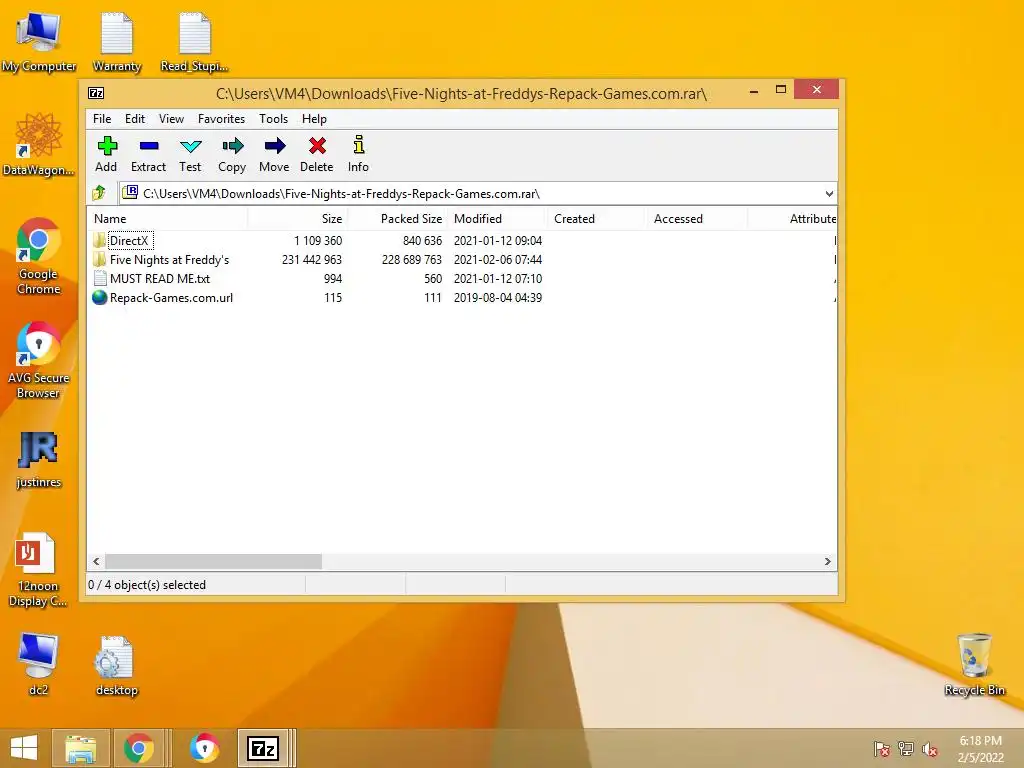
Task: Select the dc2 desktop icon
Action: pyautogui.click(x=38, y=664)
